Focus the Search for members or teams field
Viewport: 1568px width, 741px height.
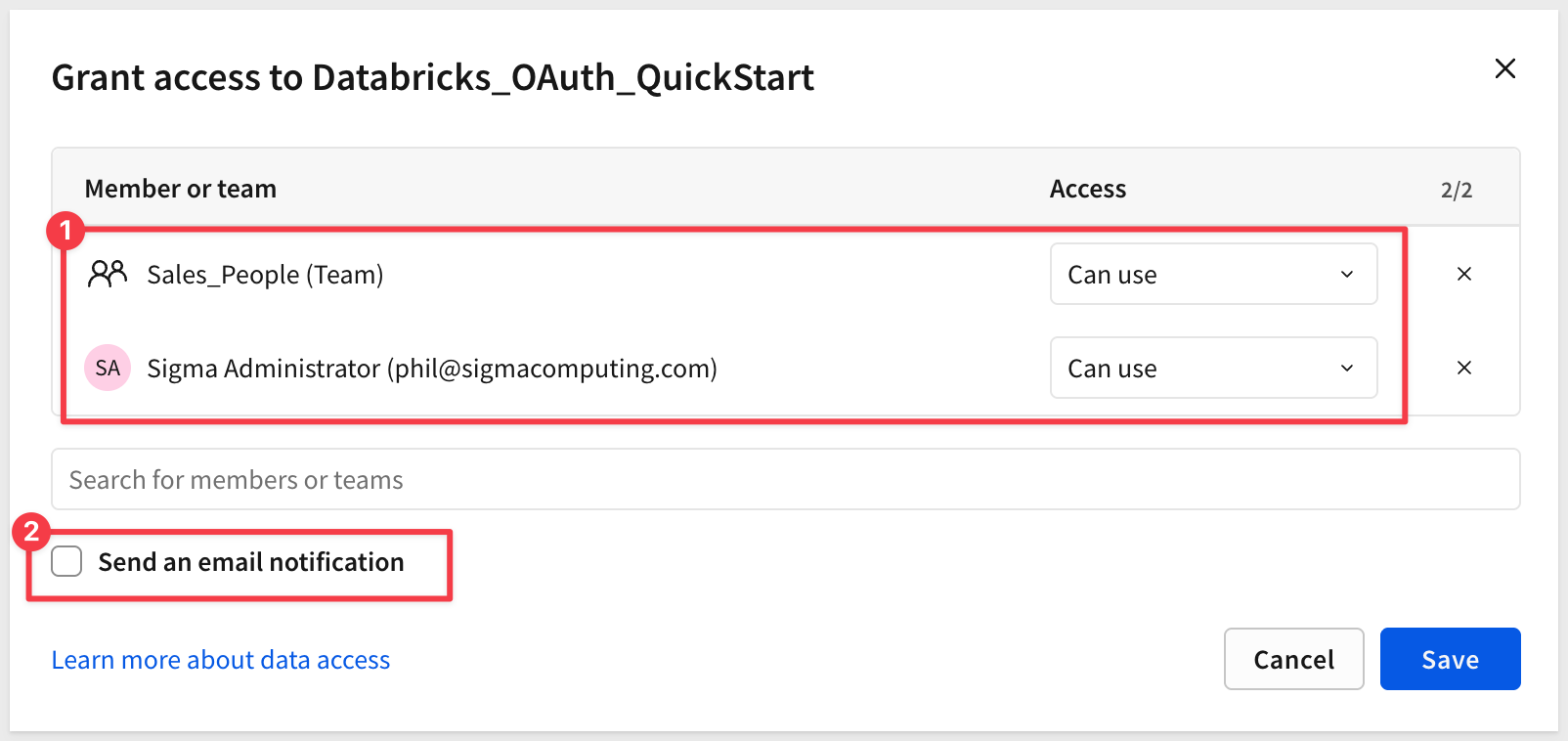(x=785, y=479)
